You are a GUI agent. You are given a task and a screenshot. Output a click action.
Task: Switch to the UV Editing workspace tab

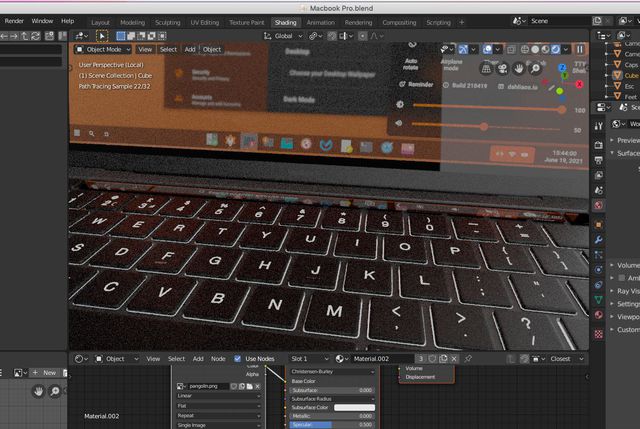click(205, 22)
